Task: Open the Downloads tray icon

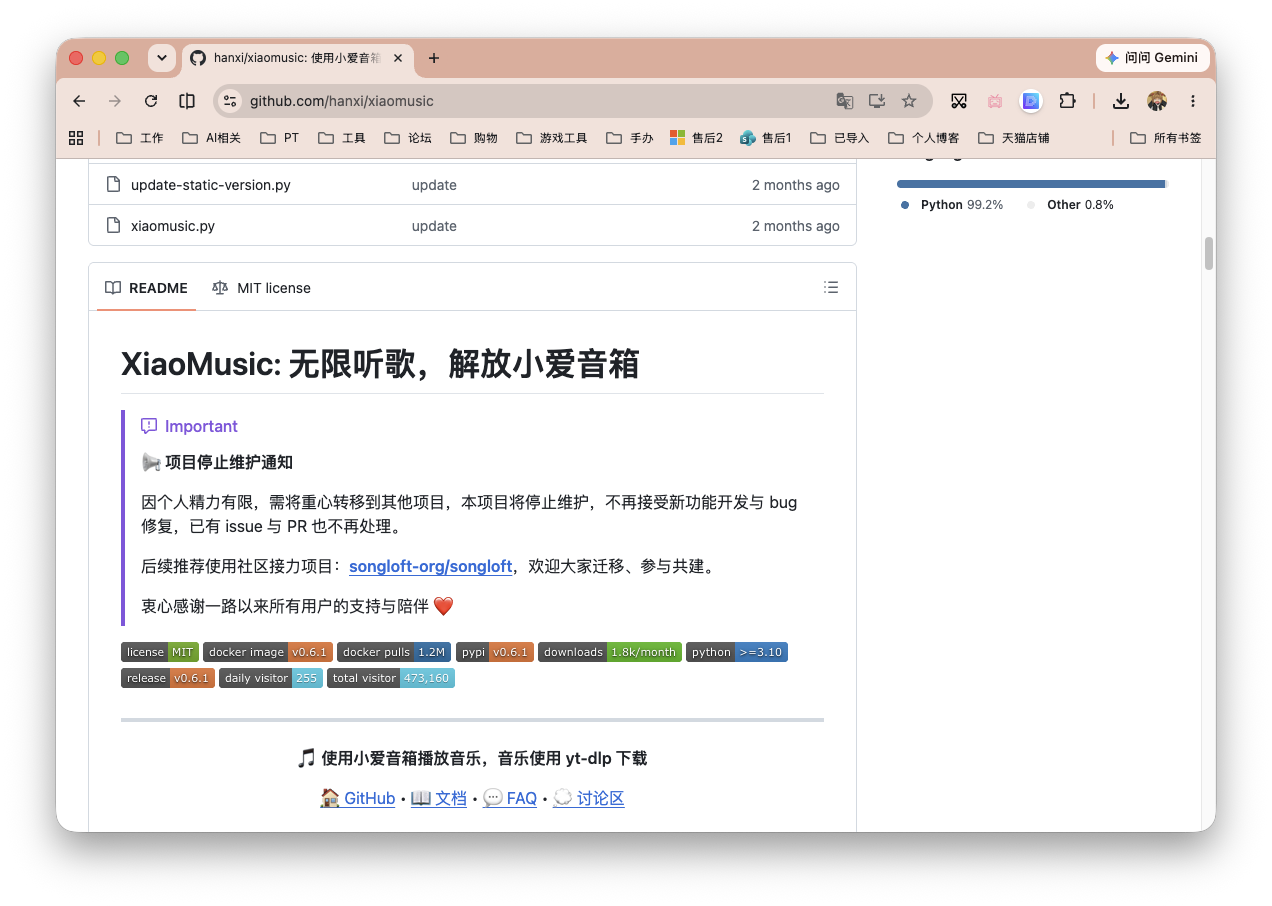Action: coord(1121,101)
